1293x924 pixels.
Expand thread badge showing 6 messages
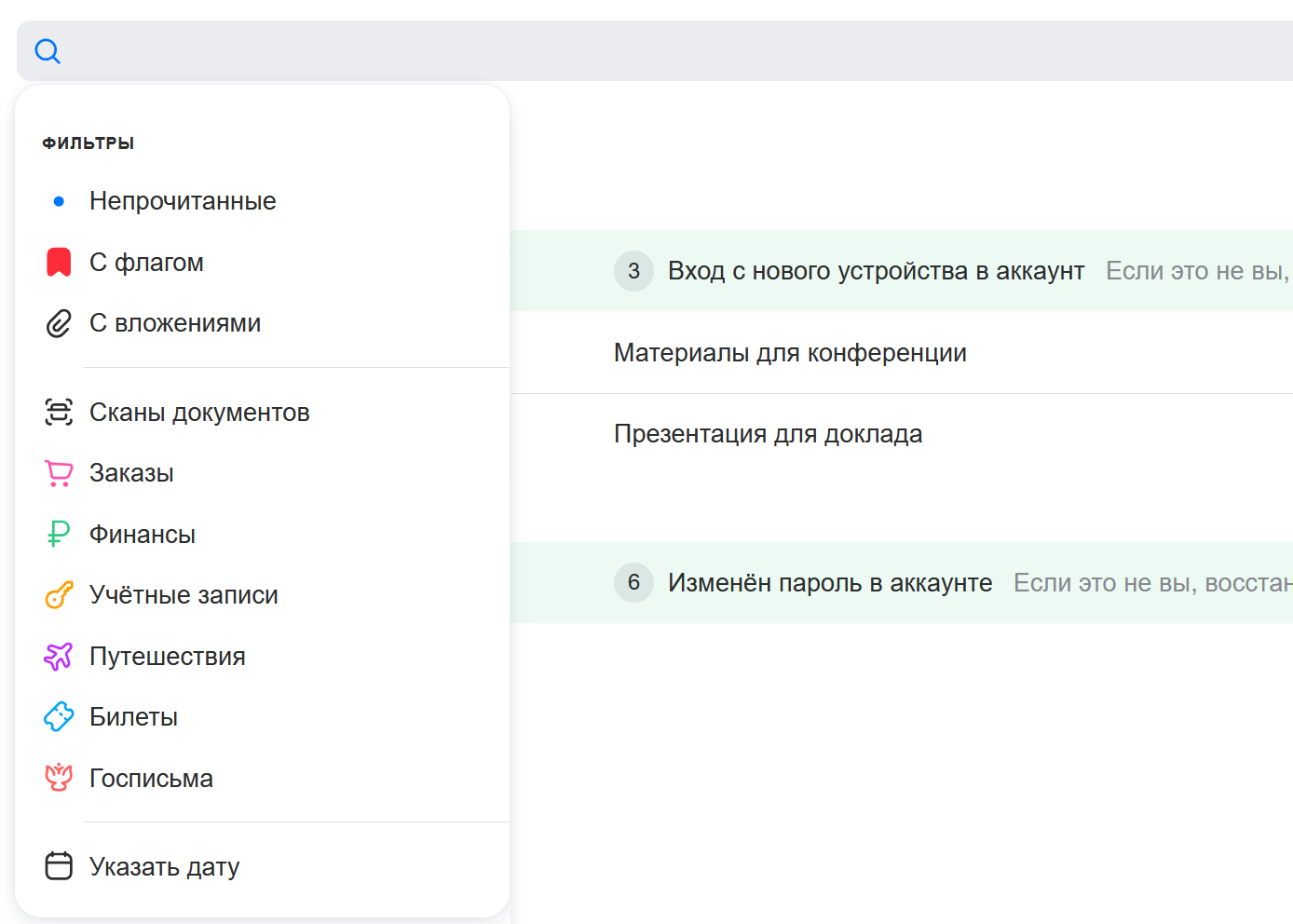633,583
